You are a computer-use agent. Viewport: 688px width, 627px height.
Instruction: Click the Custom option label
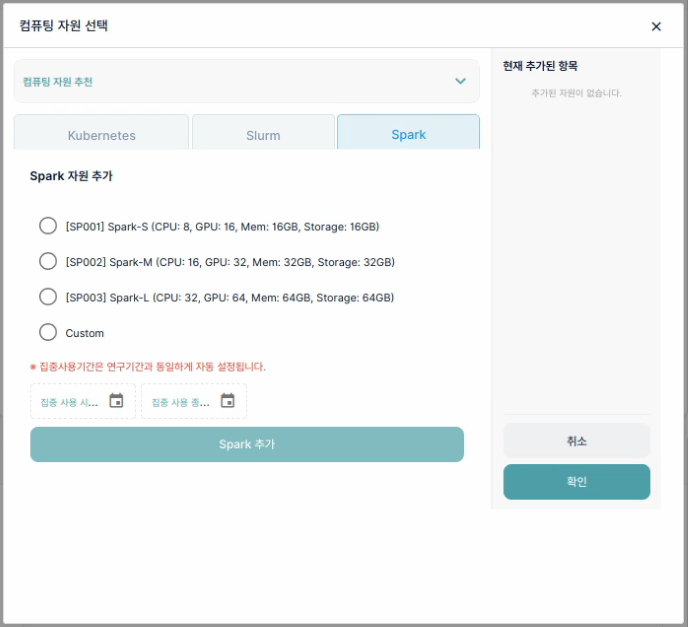[x=85, y=333]
